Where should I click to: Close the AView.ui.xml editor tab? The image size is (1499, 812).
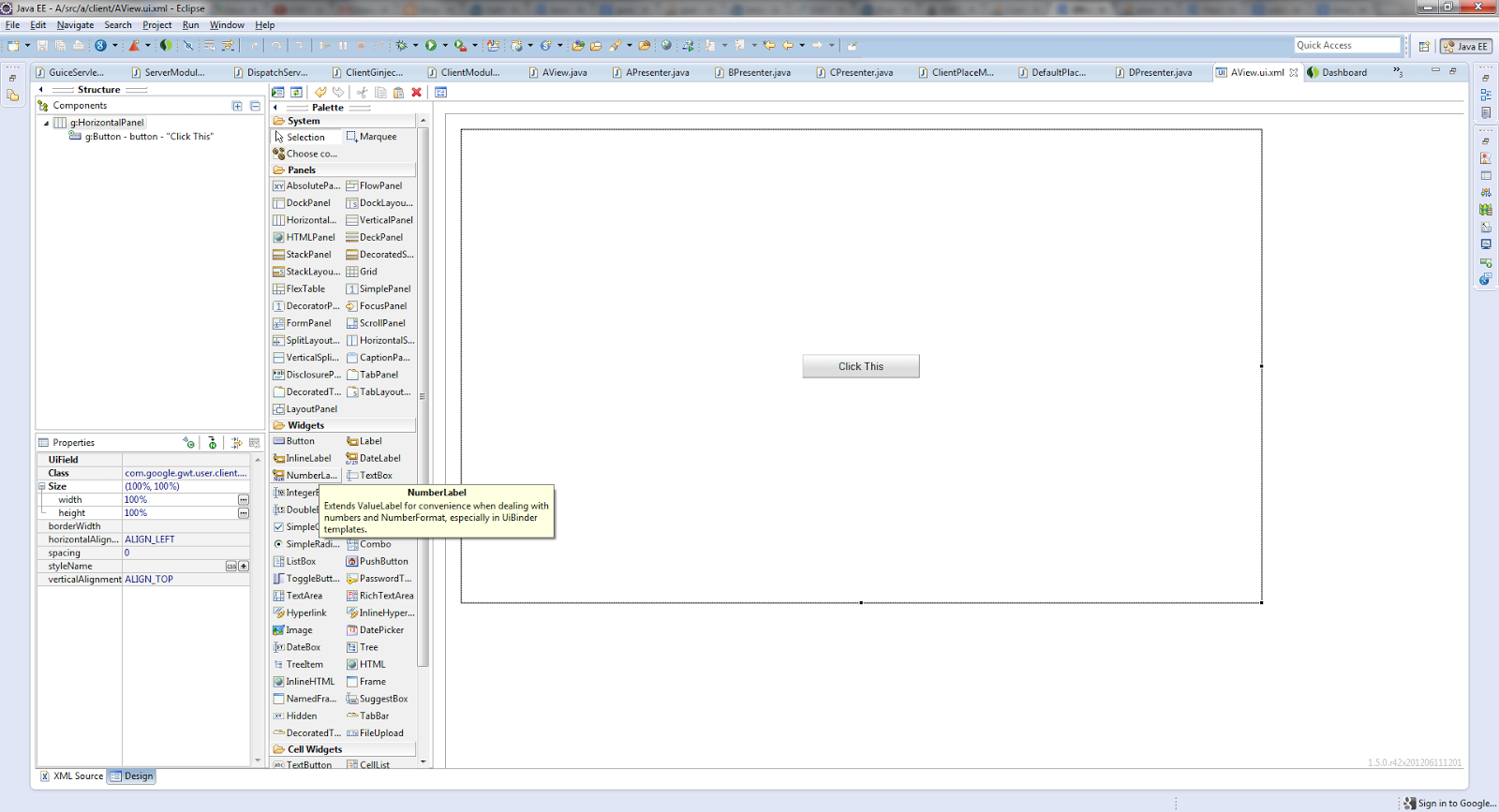pos(1294,72)
